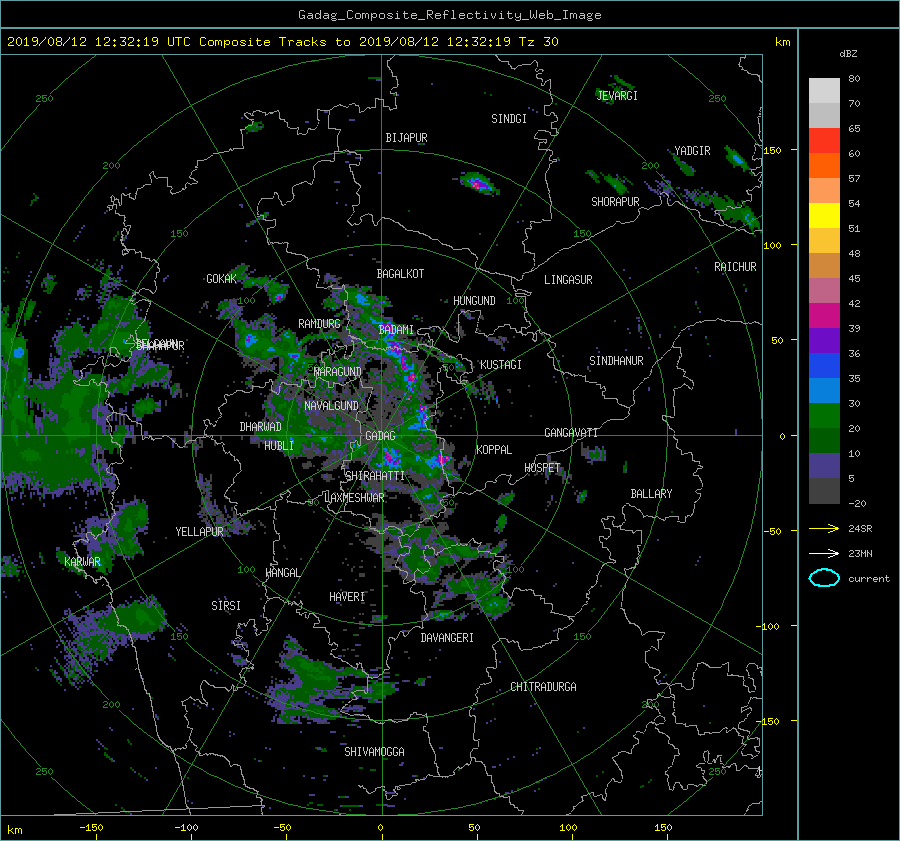Click the DAVANGERI city label
Image resolution: width=900 pixels, height=841 pixels.
[447, 638]
